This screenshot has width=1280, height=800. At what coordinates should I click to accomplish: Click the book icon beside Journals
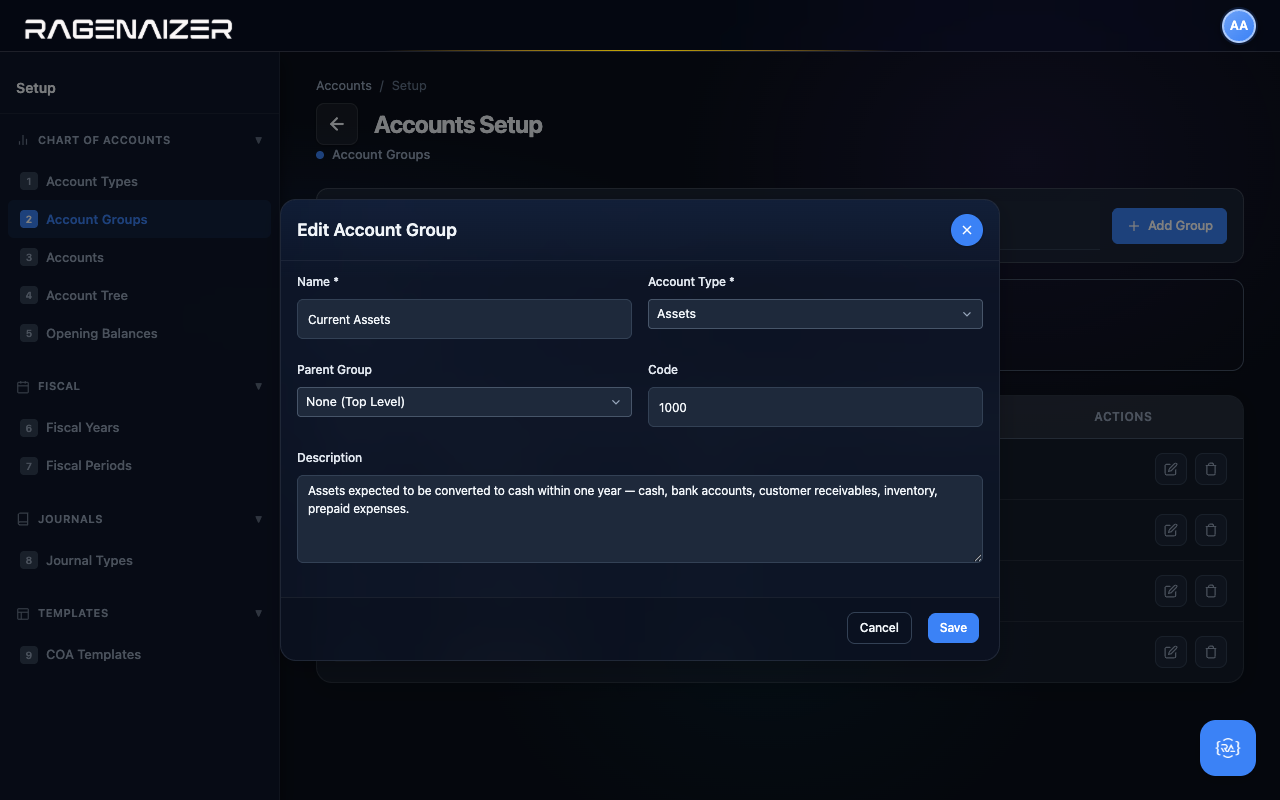[23, 519]
